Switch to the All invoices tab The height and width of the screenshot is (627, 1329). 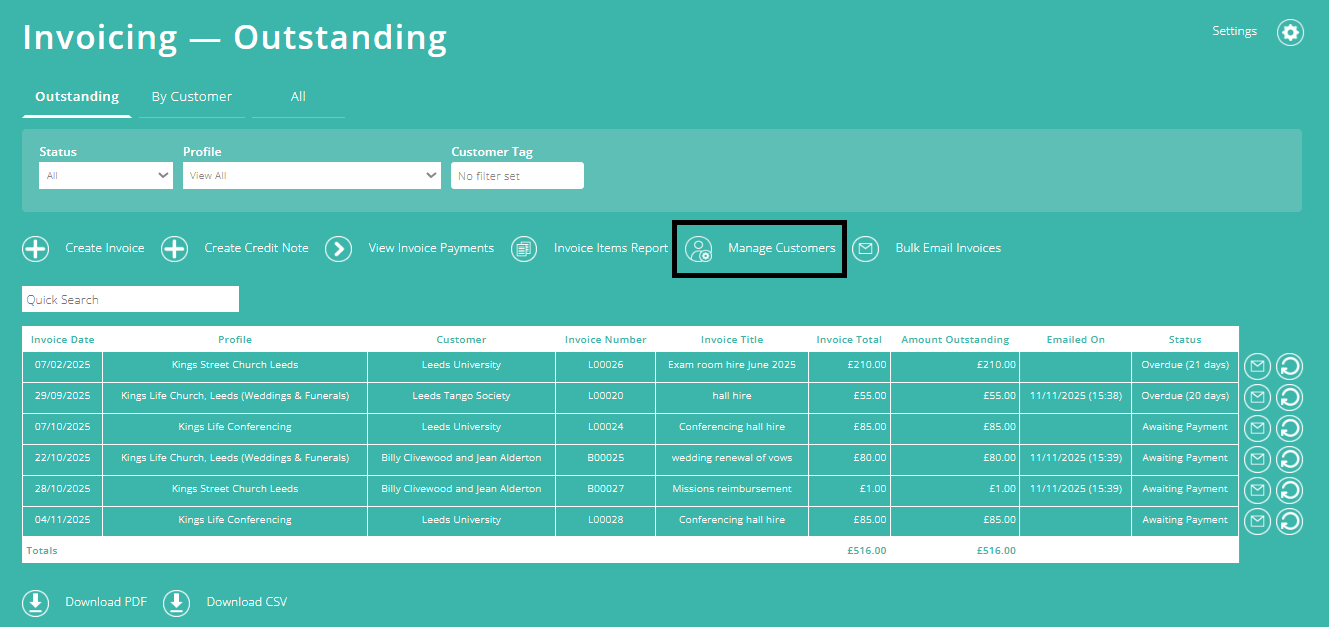click(x=297, y=96)
